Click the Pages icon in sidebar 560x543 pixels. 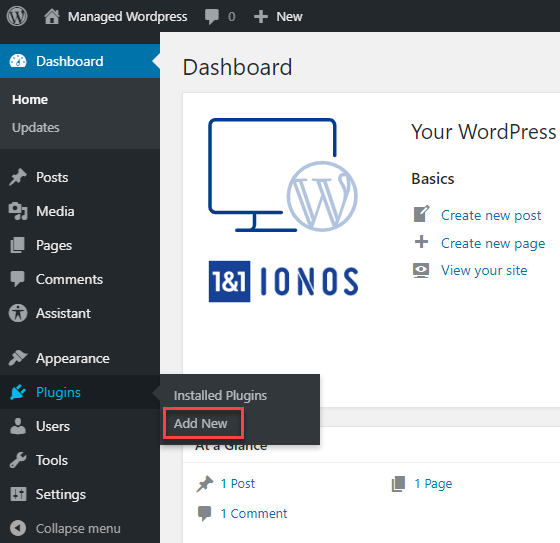click(x=18, y=245)
